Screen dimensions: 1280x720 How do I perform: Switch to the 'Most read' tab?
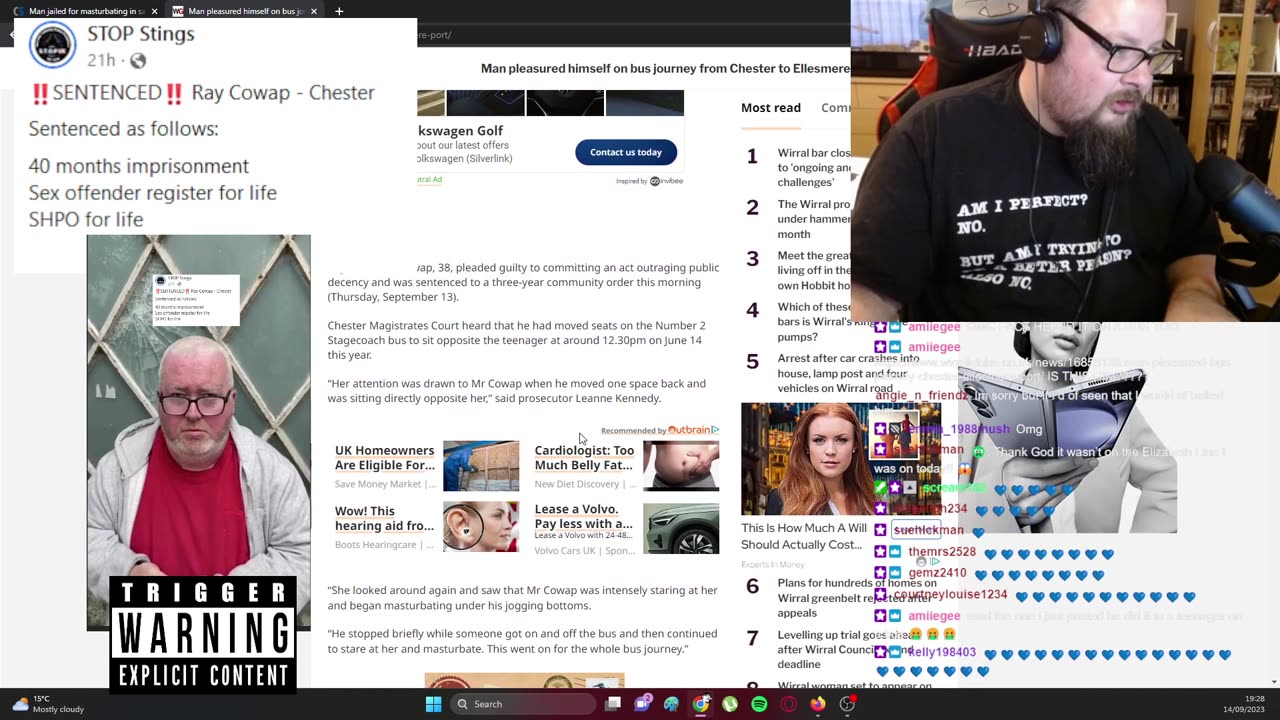(771, 108)
